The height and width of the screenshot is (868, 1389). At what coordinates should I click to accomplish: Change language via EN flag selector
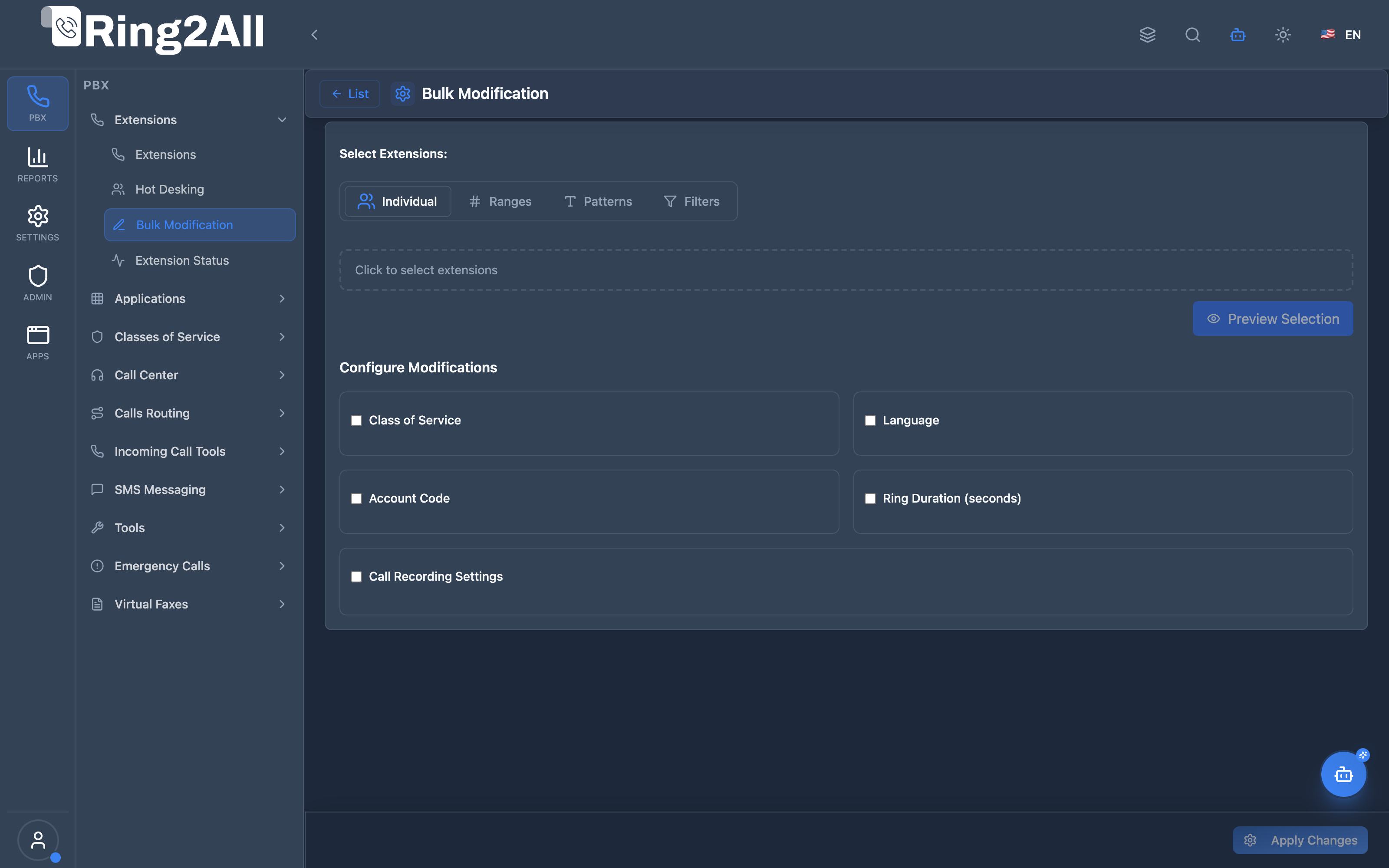pos(1340,34)
